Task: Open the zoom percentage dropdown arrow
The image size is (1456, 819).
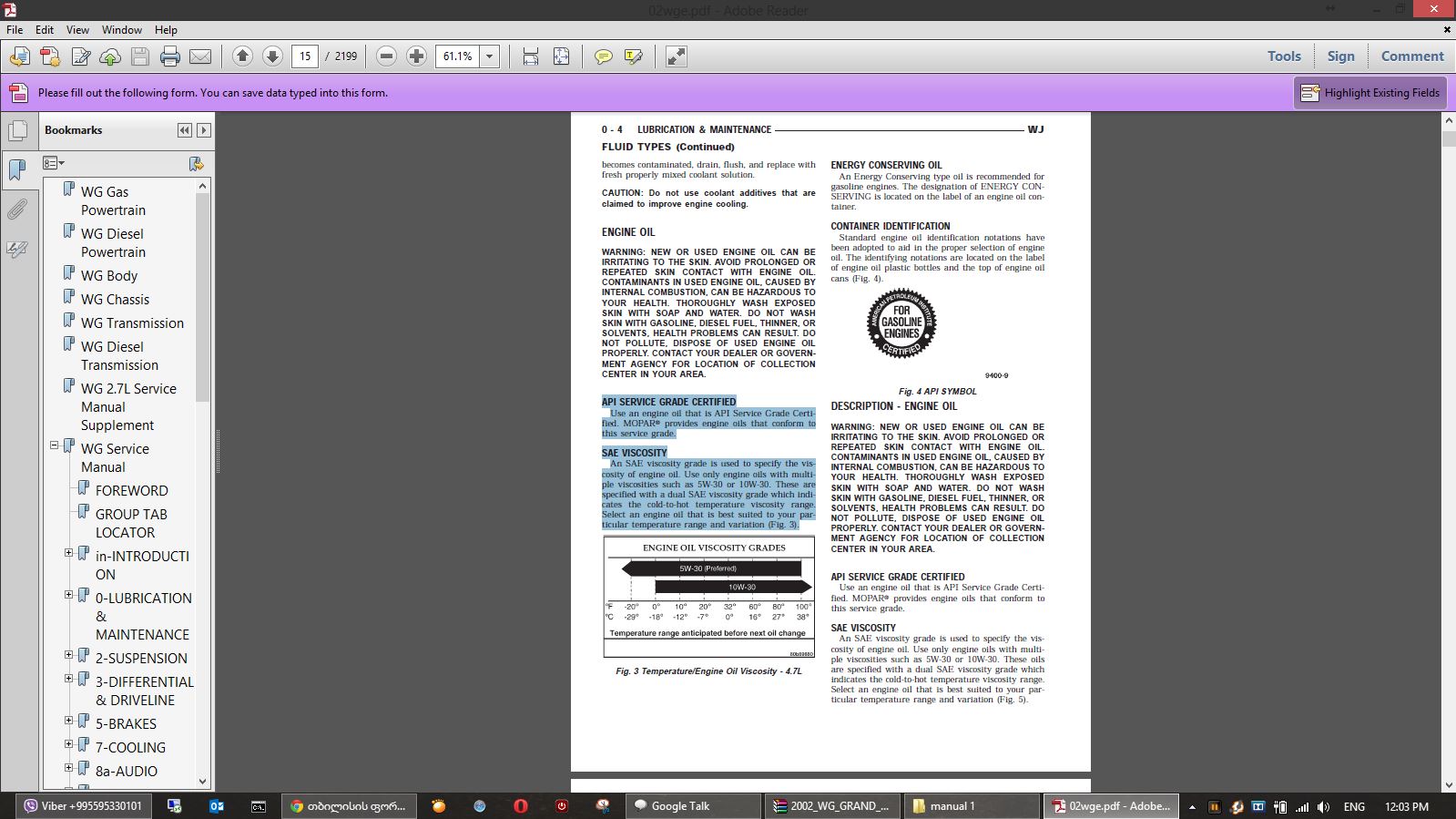Action: 490,56
